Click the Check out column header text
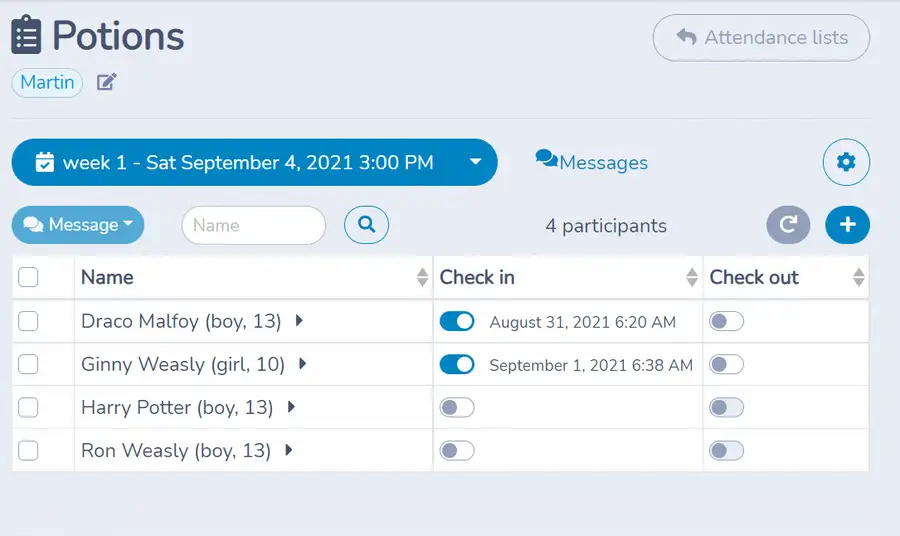Image resolution: width=900 pixels, height=536 pixels. tap(754, 277)
